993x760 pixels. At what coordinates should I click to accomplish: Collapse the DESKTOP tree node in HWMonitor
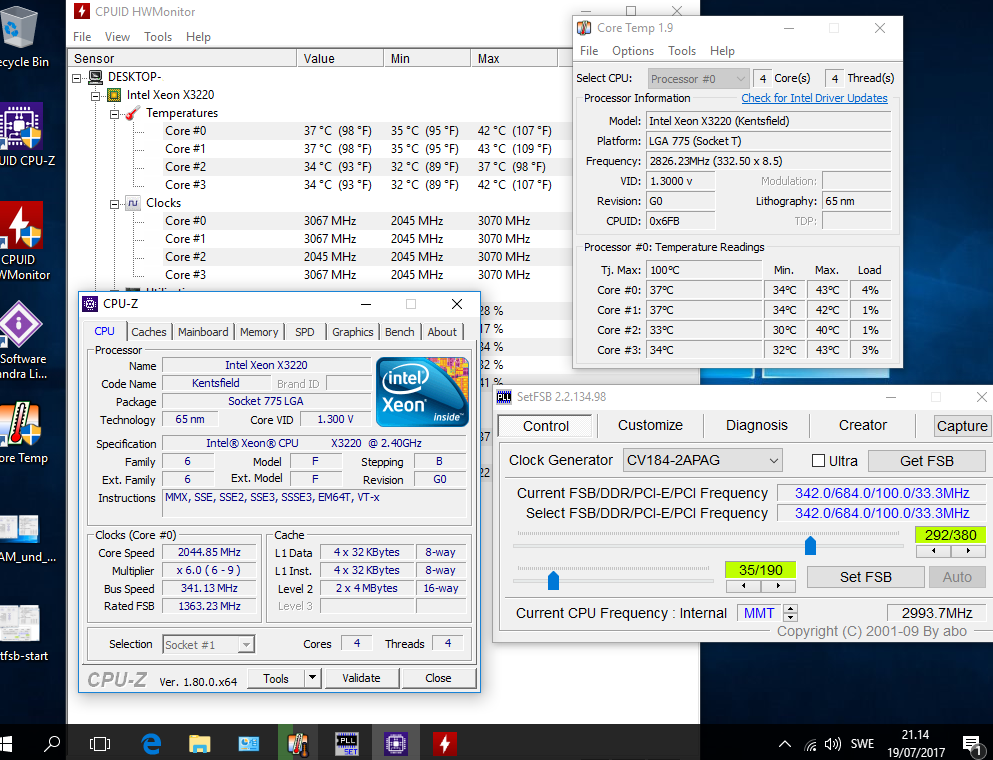pos(77,78)
